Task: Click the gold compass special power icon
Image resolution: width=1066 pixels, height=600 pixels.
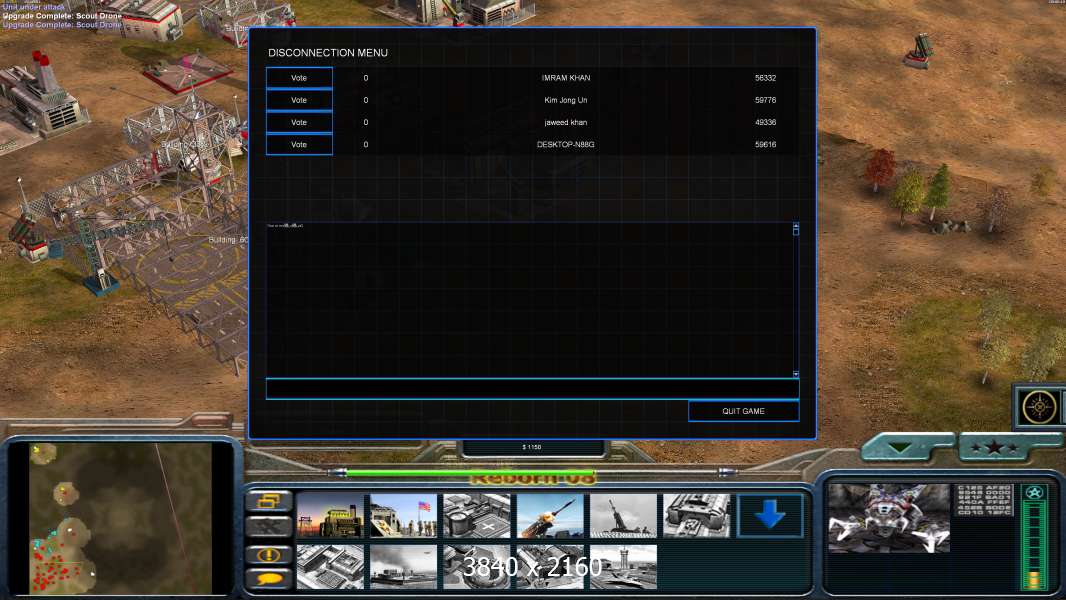Action: 1040,406
